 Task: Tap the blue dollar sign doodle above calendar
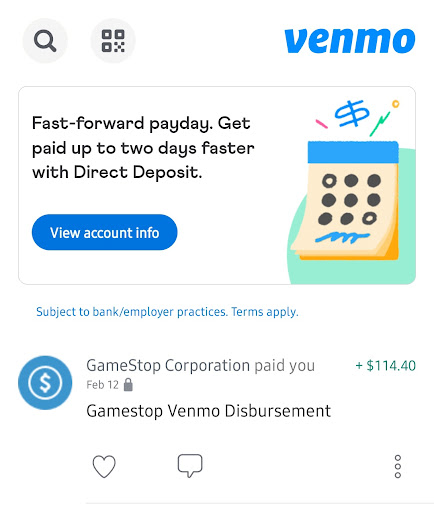(x=352, y=113)
